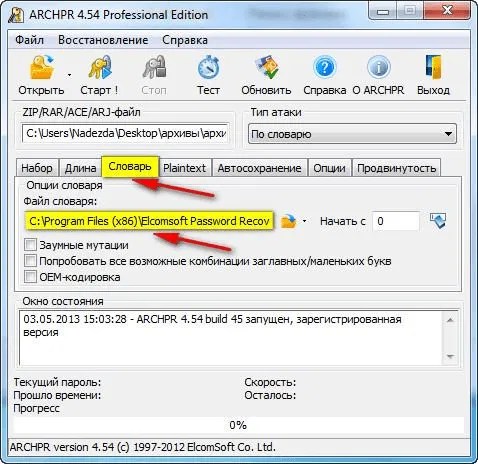Enable the Заумные мутации checkbox
478x464 pixels.
coord(30,245)
